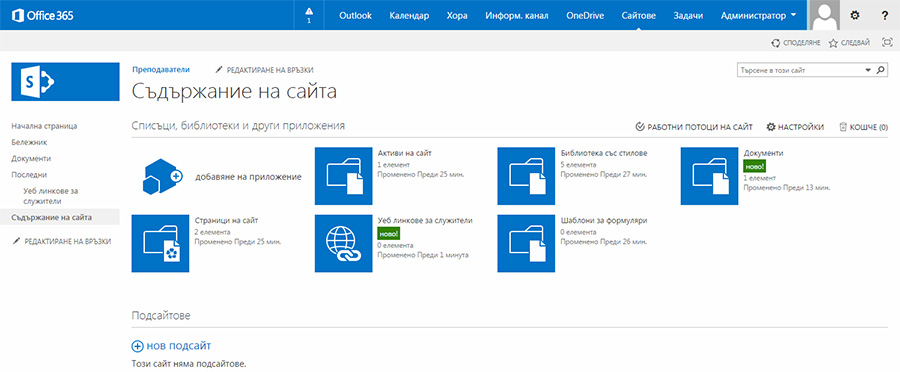
Task: Open the Шаблони за формуляри tile icon
Action: click(526, 243)
